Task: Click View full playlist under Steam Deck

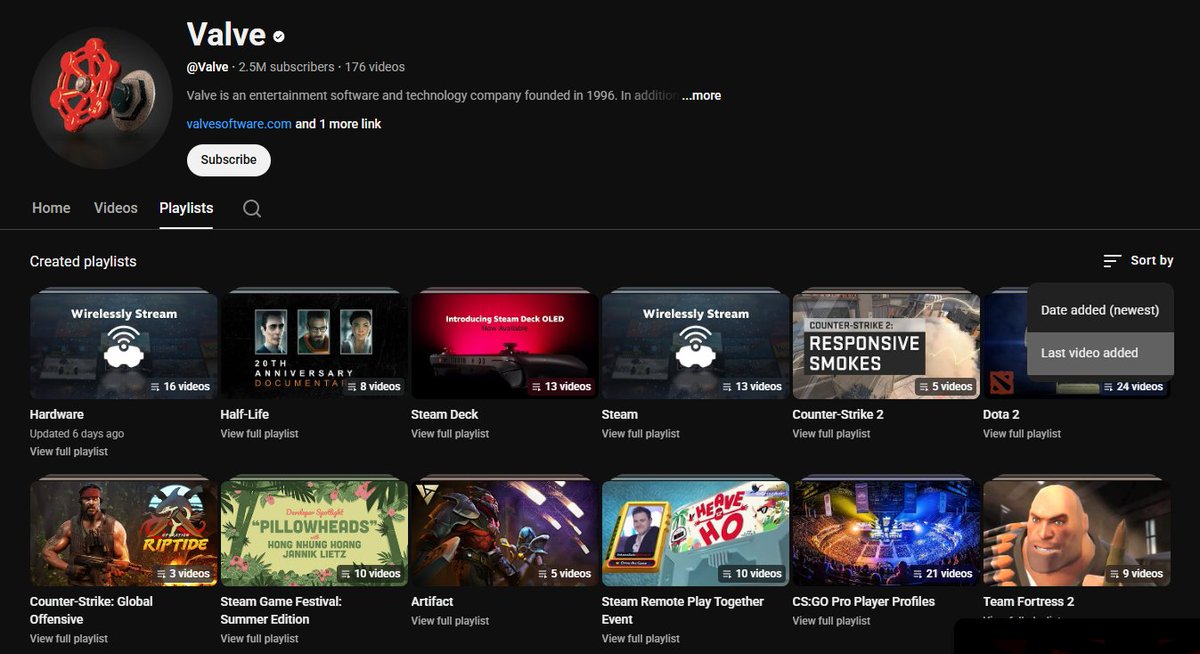Action: 450,434
